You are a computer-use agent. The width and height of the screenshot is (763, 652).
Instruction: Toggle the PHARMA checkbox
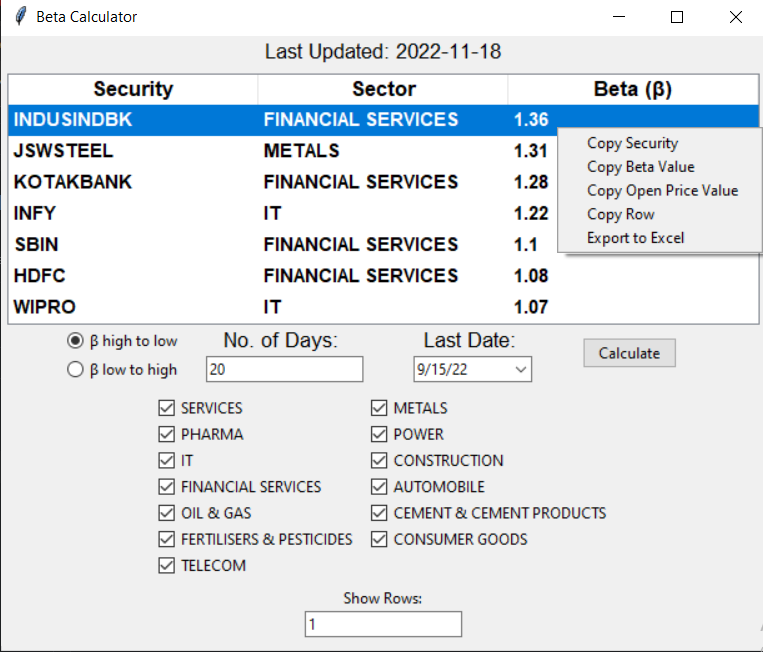(166, 434)
